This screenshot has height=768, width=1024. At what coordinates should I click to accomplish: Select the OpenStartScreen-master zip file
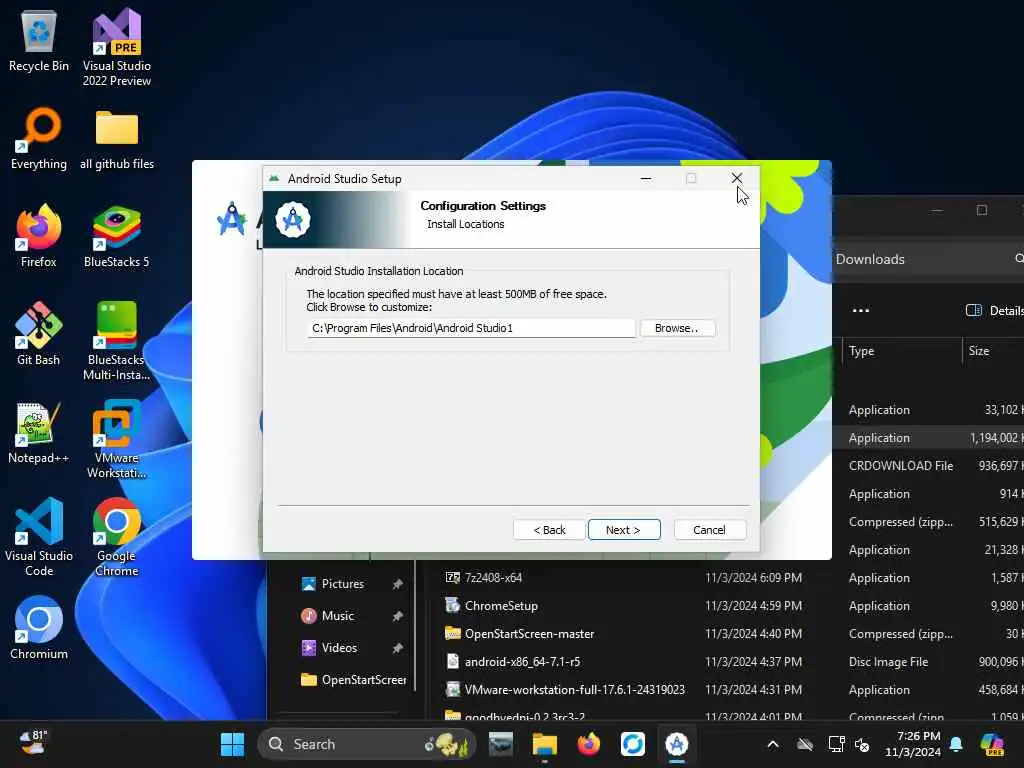click(529, 633)
